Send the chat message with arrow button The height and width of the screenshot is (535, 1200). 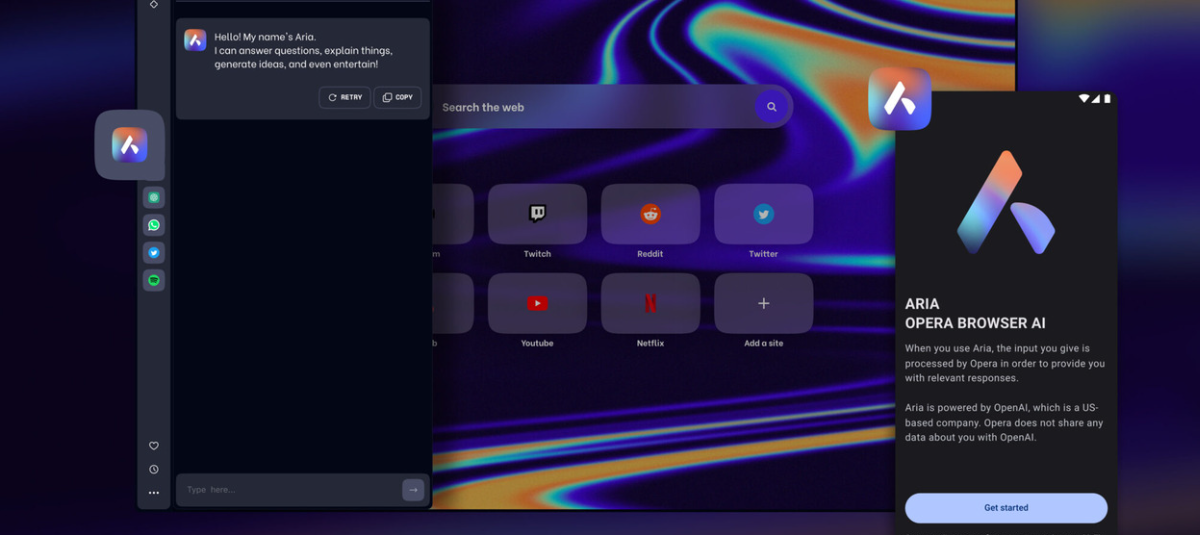413,489
